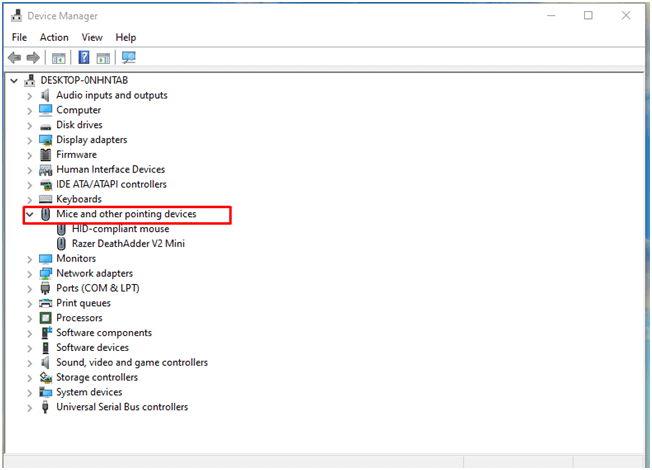Viewport: 652px width, 470px height.
Task: Click the Storage controllers icon
Action: click(45, 378)
